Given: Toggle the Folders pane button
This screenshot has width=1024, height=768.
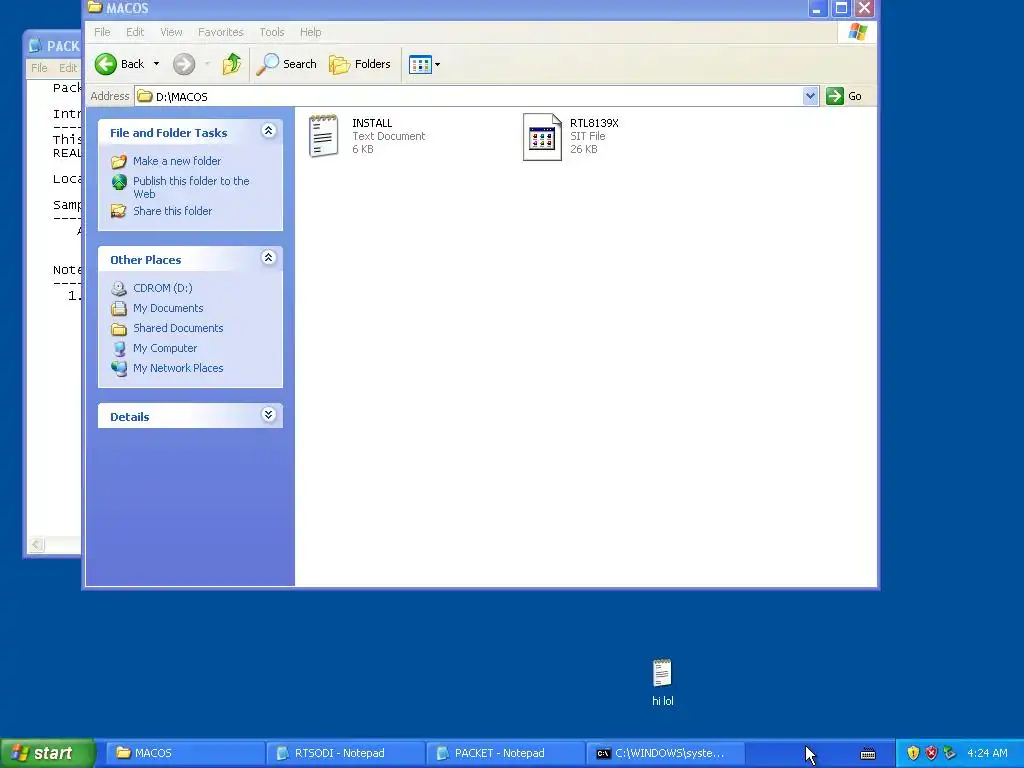Looking at the screenshot, I should (360, 64).
